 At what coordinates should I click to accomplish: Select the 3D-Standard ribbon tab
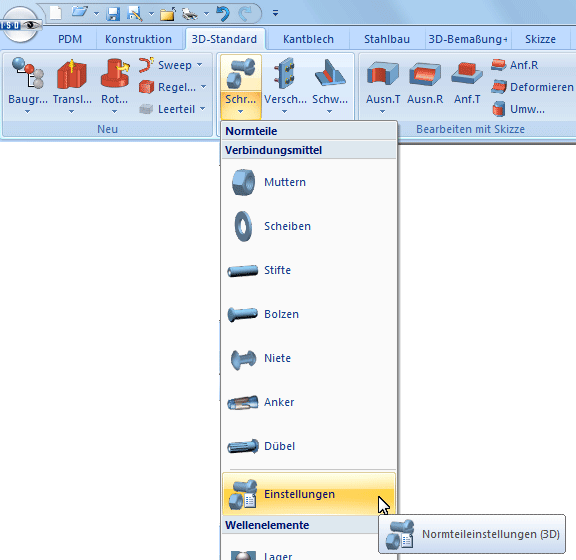(224, 39)
